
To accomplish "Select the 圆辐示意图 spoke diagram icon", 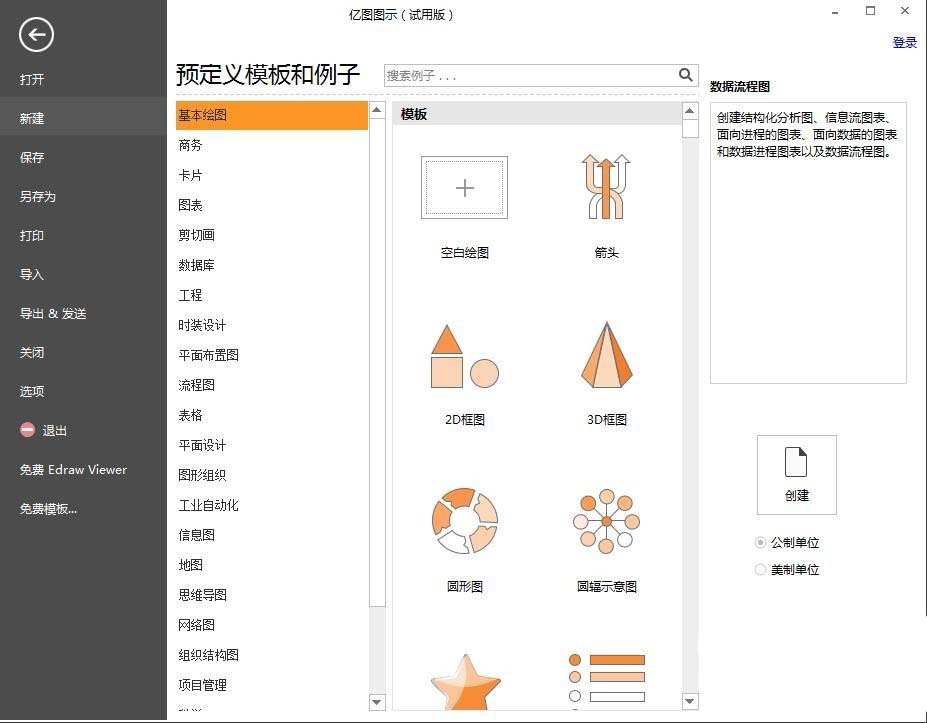I will tap(608, 521).
